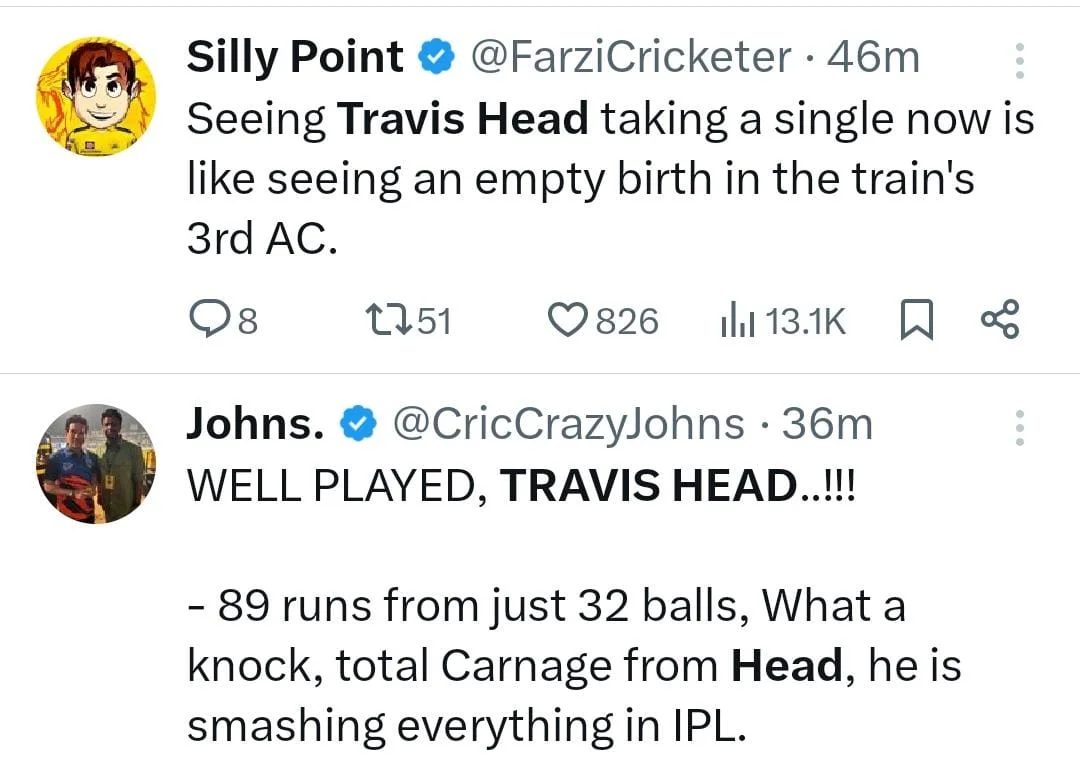
Task: Open Johns profile picture
Action: click(96, 462)
